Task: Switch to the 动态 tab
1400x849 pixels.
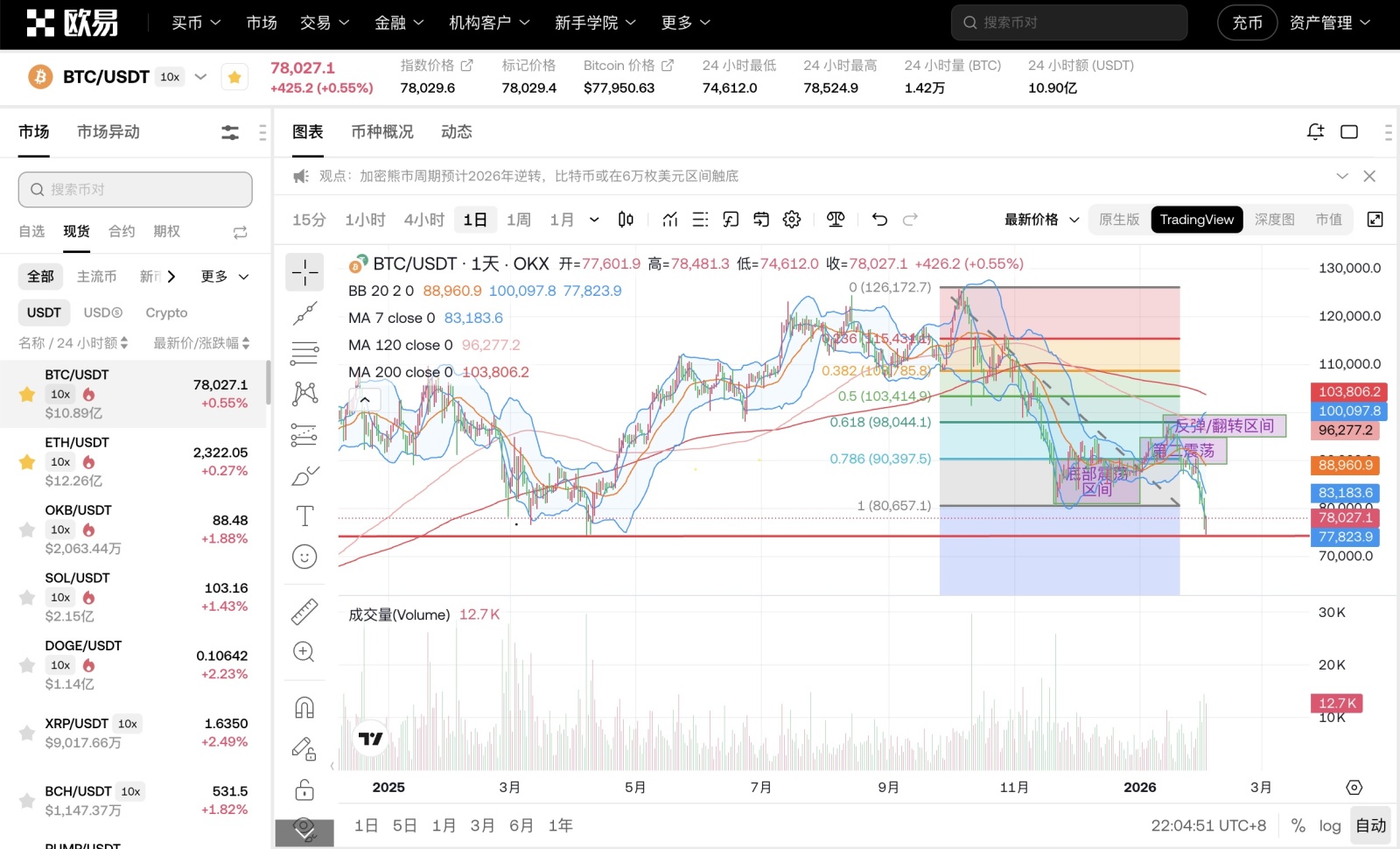Action: [457, 132]
